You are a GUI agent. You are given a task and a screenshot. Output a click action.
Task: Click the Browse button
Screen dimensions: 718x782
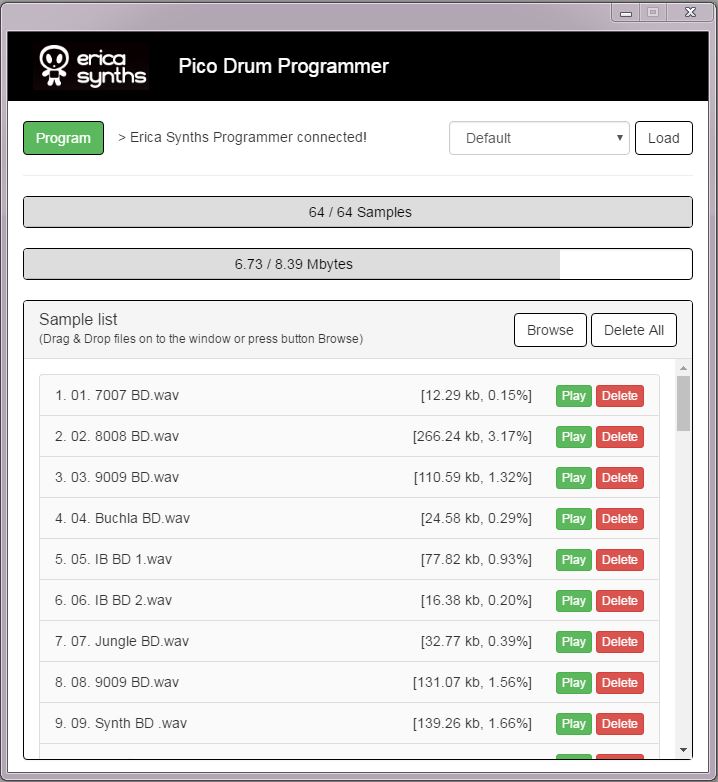click(x=550, y=330)
